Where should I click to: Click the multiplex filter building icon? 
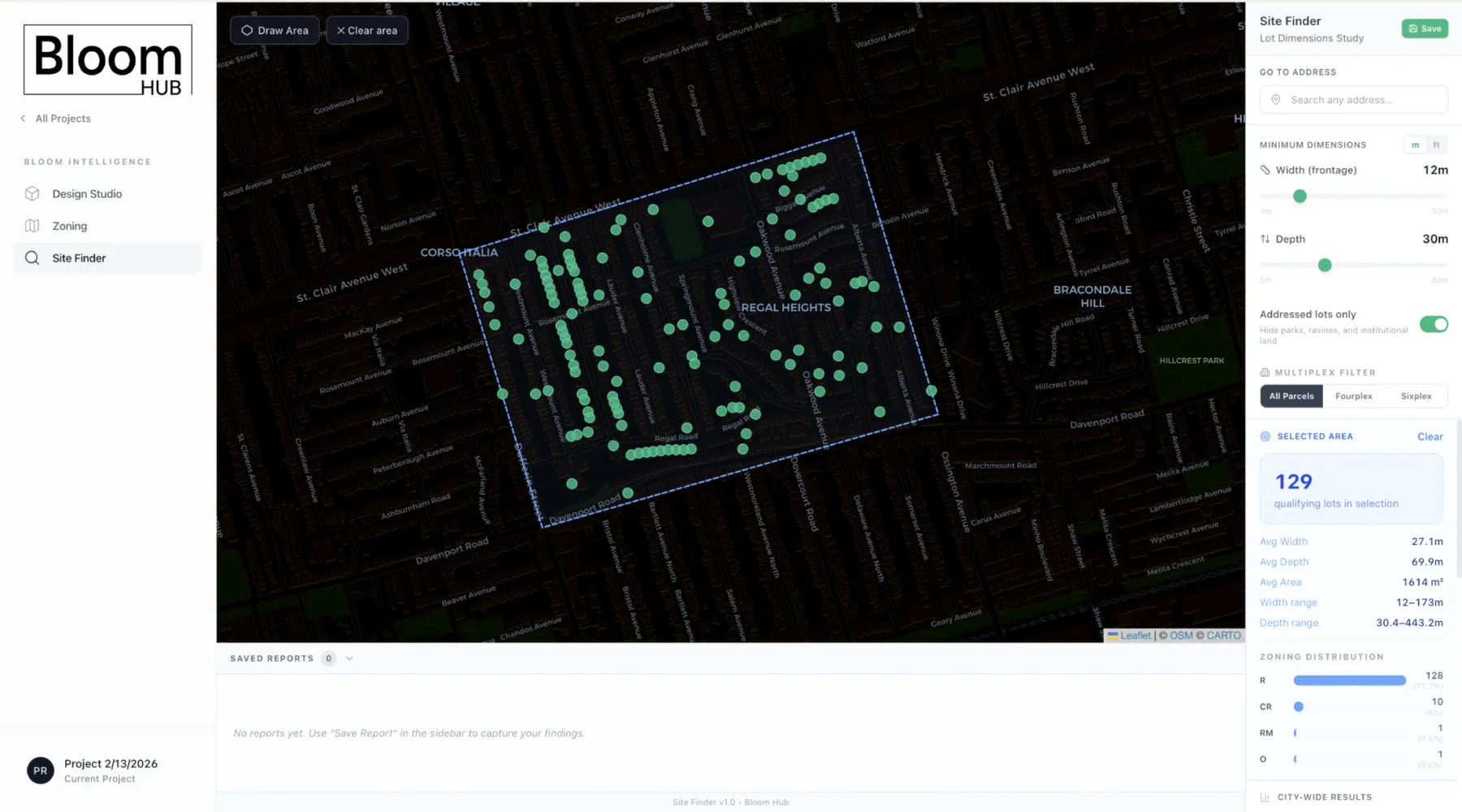pos(1265,371)
